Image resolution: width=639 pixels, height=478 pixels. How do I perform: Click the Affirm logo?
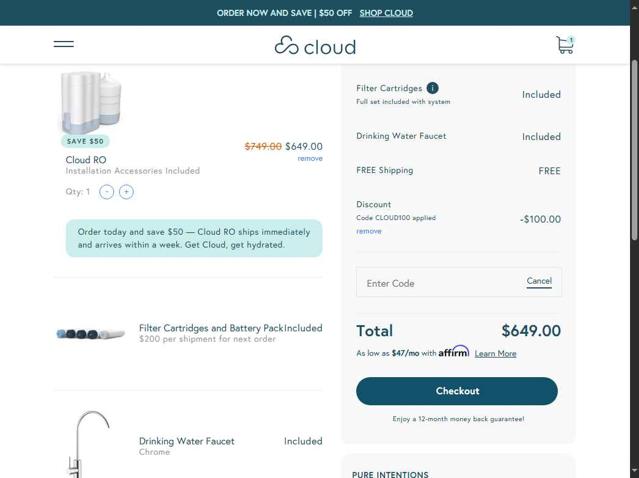point(454,352)
